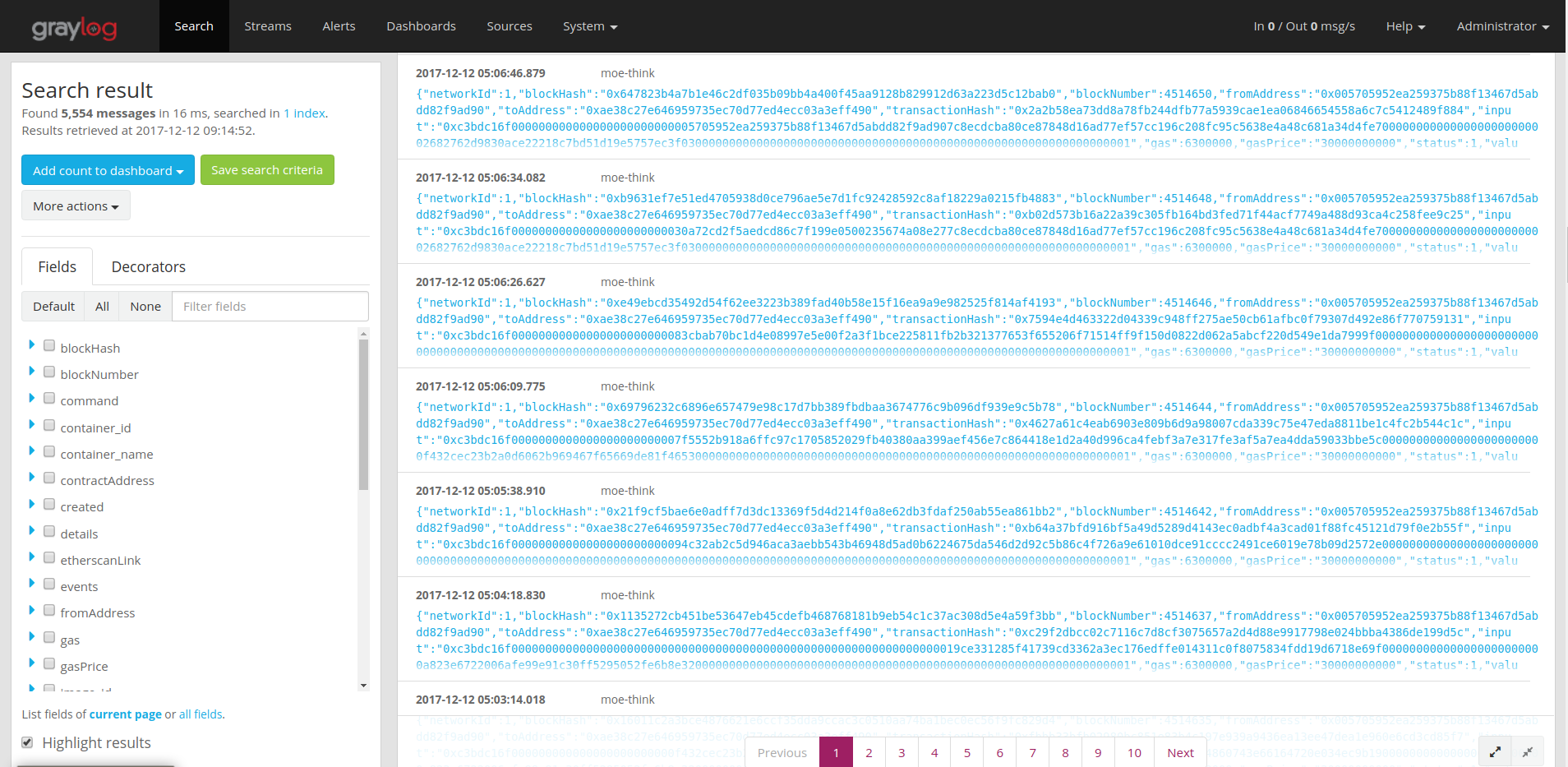
Task: Expand the fromAddress field triangle
Action: (31, 610)
